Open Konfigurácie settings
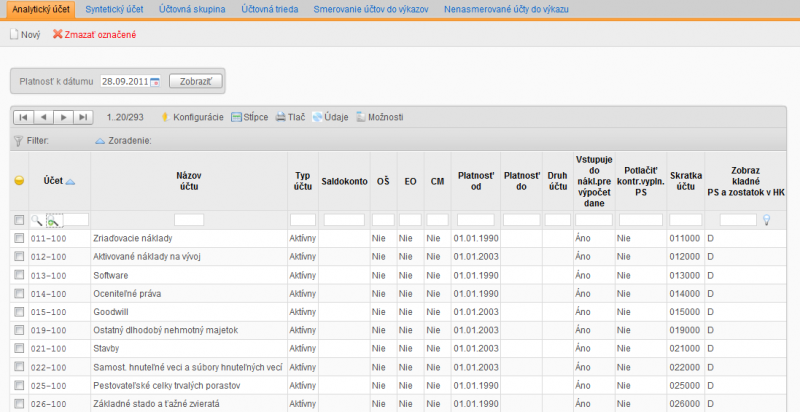The height and width of the screenshot is (412, 800). tap(192, 117)
